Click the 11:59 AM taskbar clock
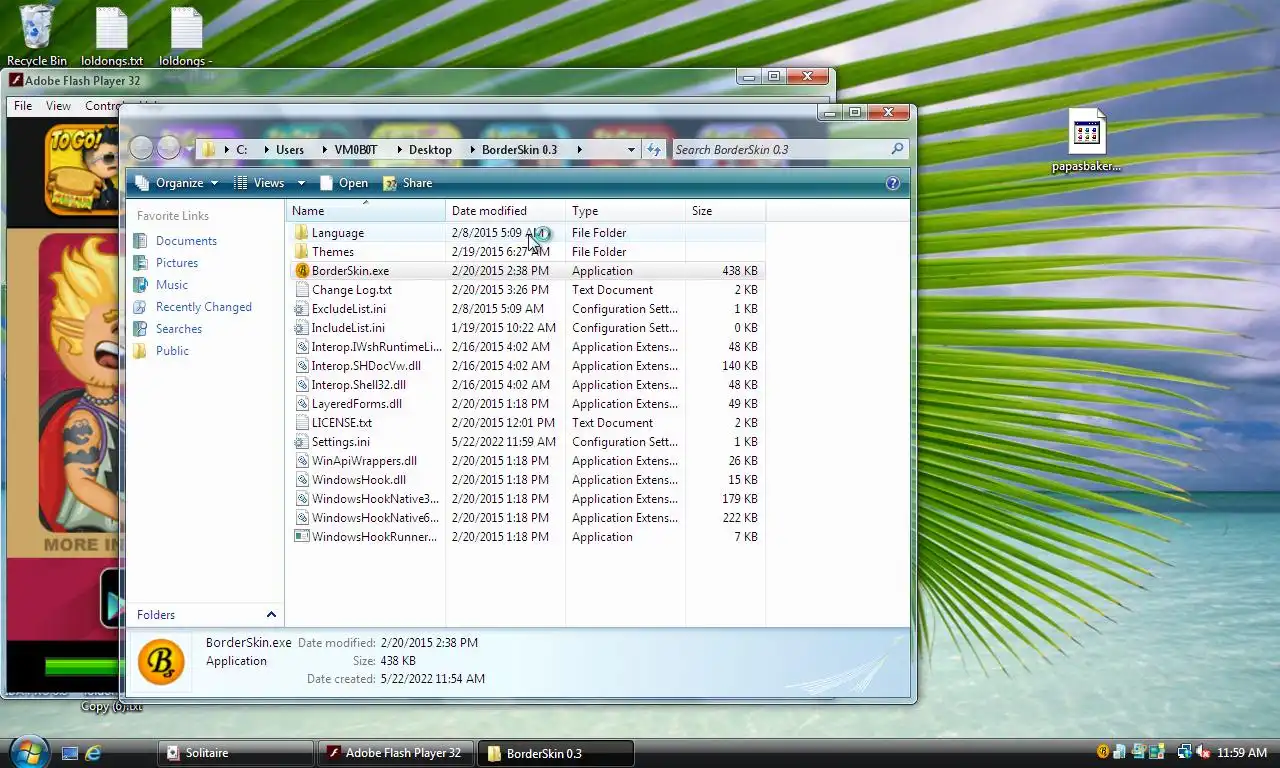1280x768 pixels. click(1243, 752)
